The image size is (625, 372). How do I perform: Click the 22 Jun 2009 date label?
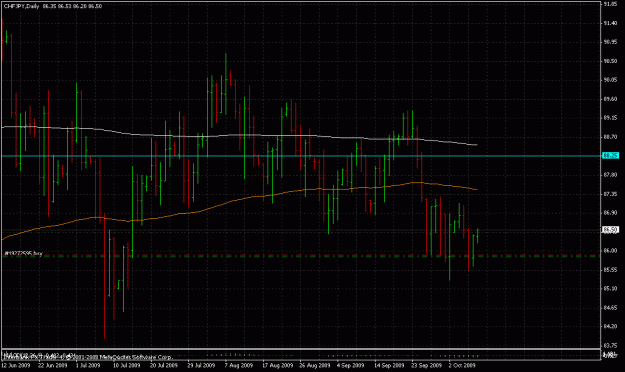coord(53,365)
